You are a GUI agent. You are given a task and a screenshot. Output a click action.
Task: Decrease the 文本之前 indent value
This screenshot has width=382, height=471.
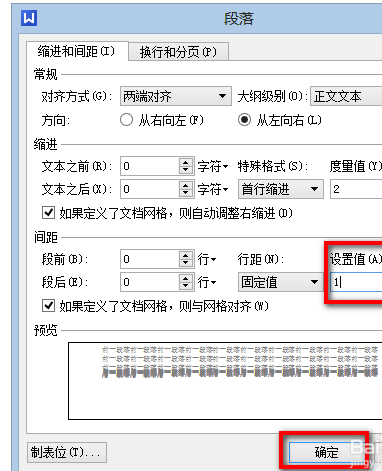coord(186,170)
